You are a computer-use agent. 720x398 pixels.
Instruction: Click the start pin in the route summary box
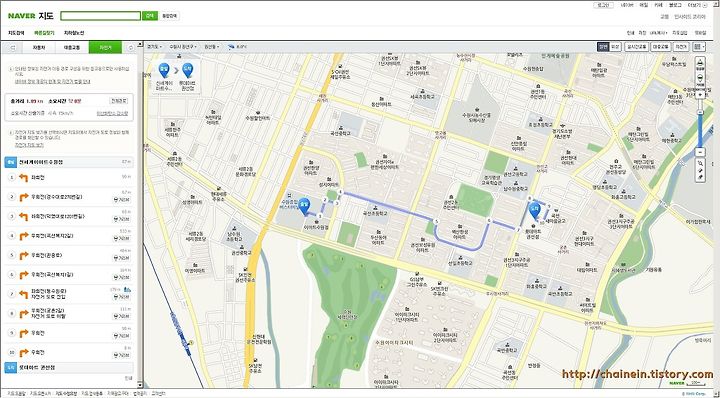click(x=163, y=70)
